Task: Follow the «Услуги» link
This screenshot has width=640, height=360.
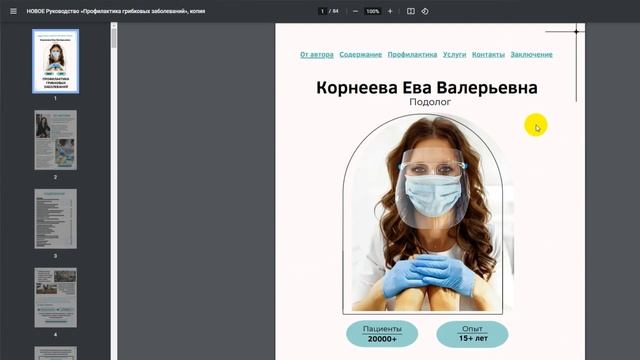Action: (454, 55)
